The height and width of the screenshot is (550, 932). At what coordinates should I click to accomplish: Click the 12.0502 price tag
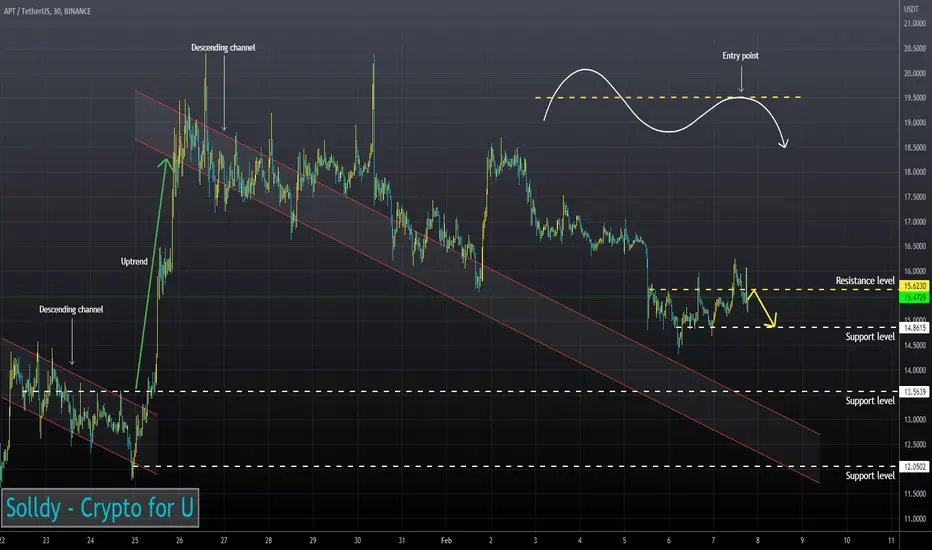(915, 467)
